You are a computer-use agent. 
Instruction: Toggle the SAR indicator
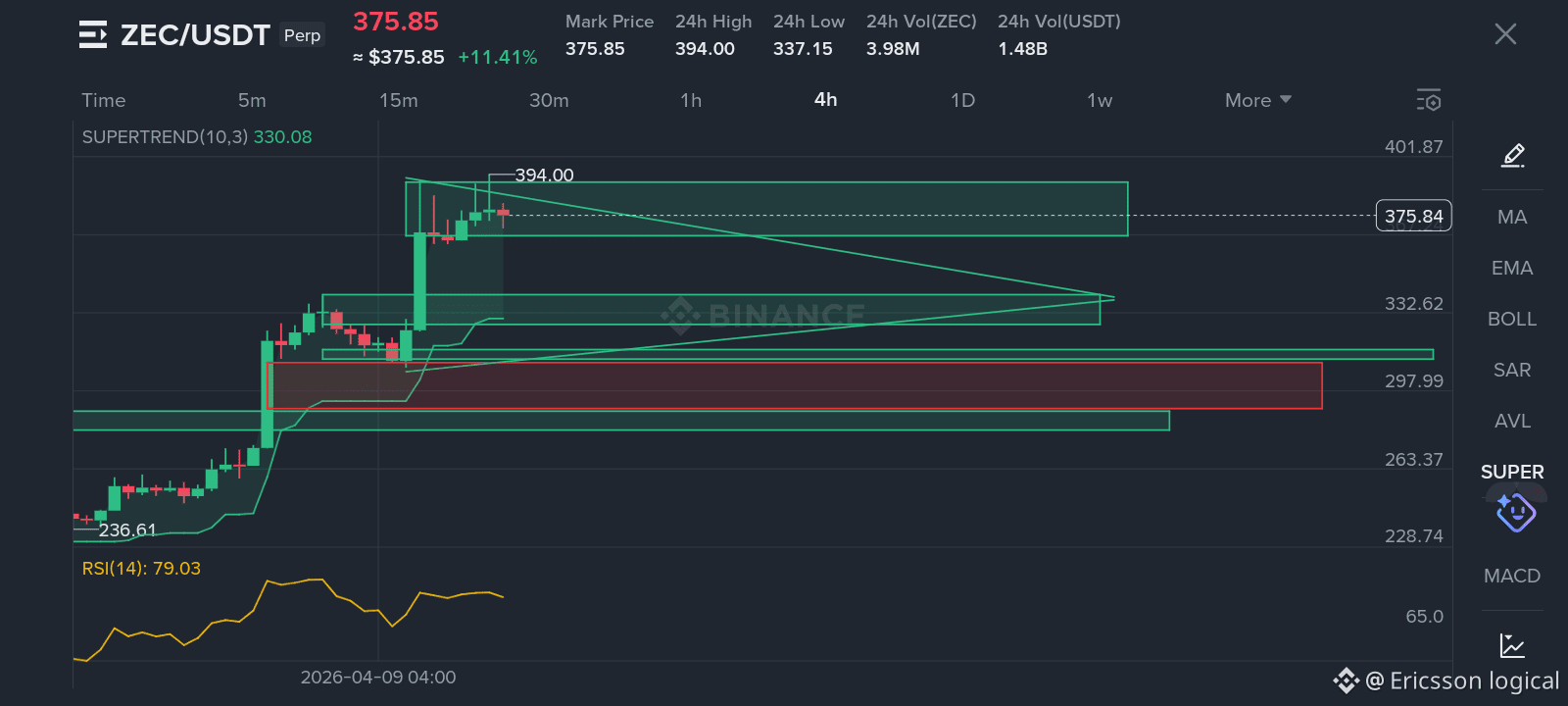pyautogui.click(x=1512, y=370)
